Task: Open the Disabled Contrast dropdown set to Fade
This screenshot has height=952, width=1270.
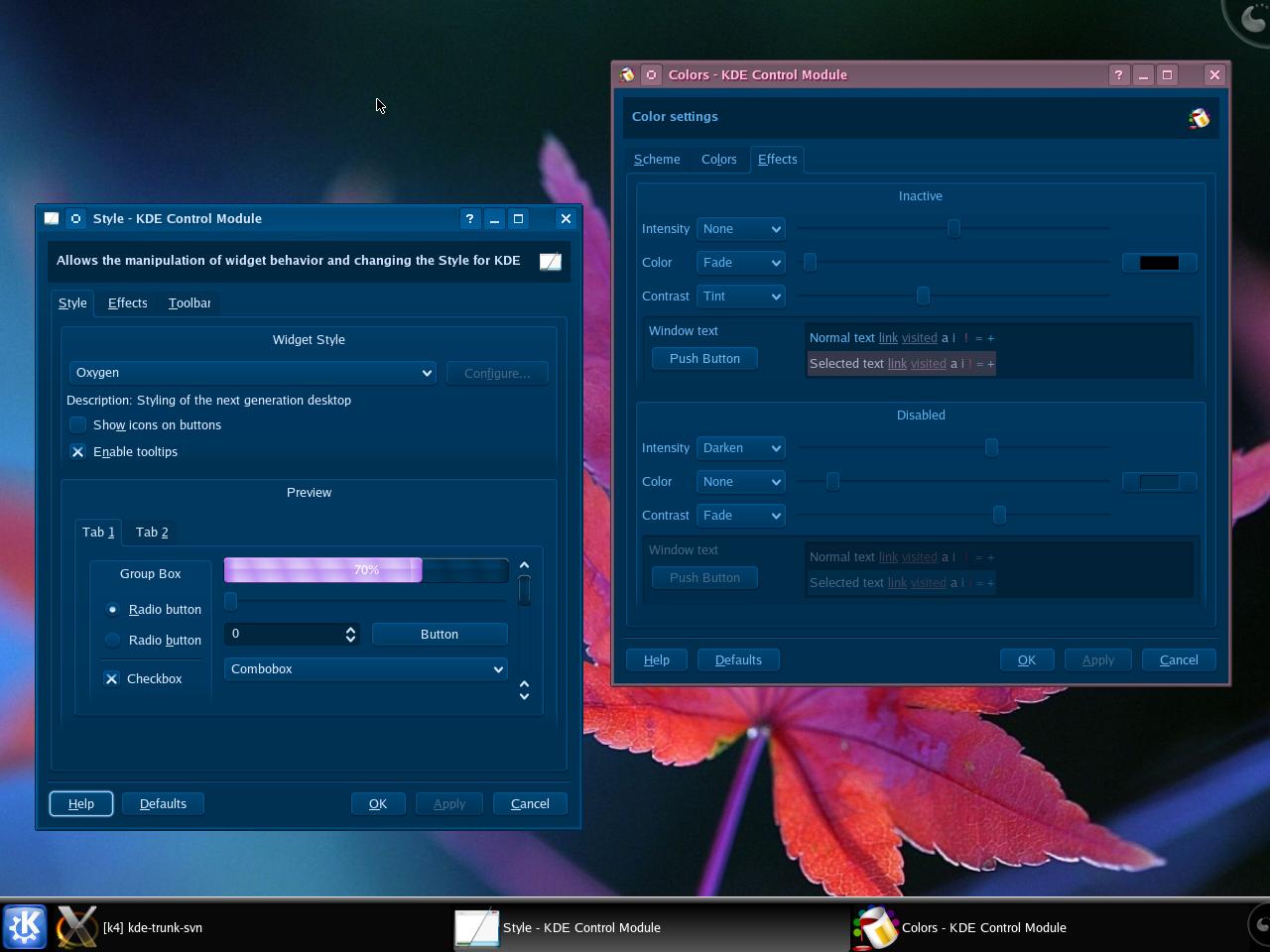Action: (740, 516)
